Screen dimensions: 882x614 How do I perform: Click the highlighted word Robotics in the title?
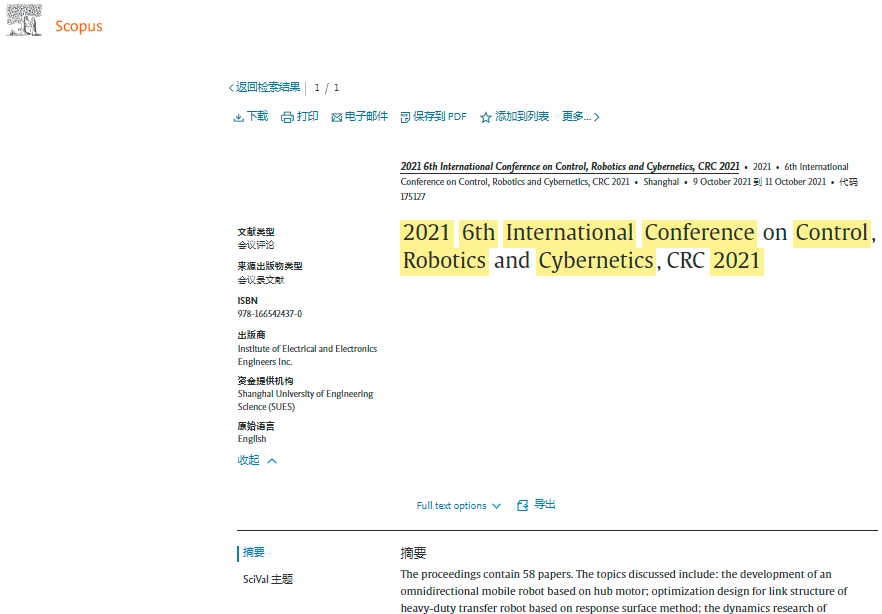pyautogui.click(x=444, y=261)
